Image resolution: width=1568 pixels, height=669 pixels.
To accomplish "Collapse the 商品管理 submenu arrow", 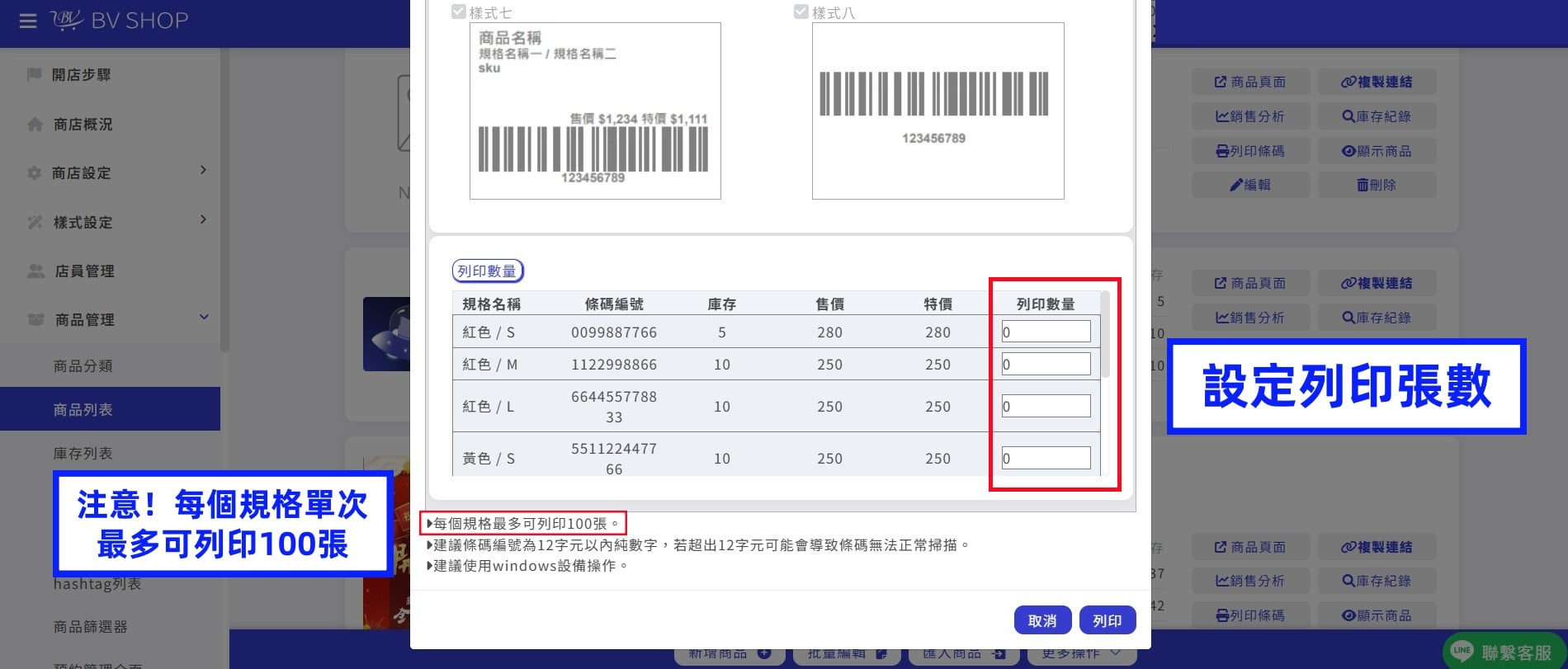I will [x=204, y=317].
